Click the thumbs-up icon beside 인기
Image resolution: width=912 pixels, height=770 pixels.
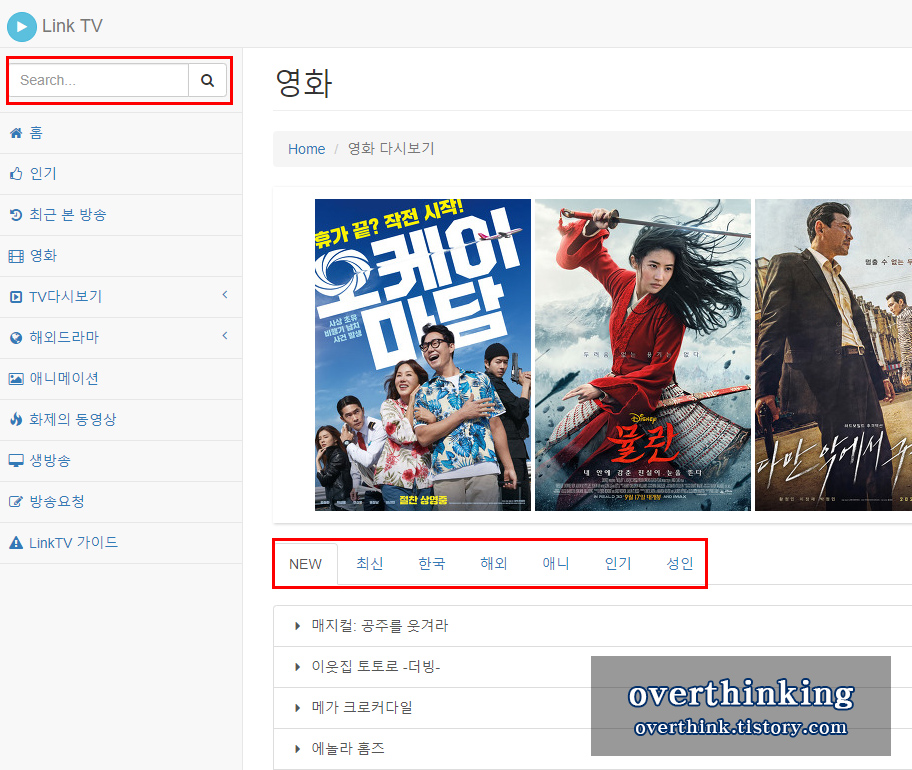16,174
